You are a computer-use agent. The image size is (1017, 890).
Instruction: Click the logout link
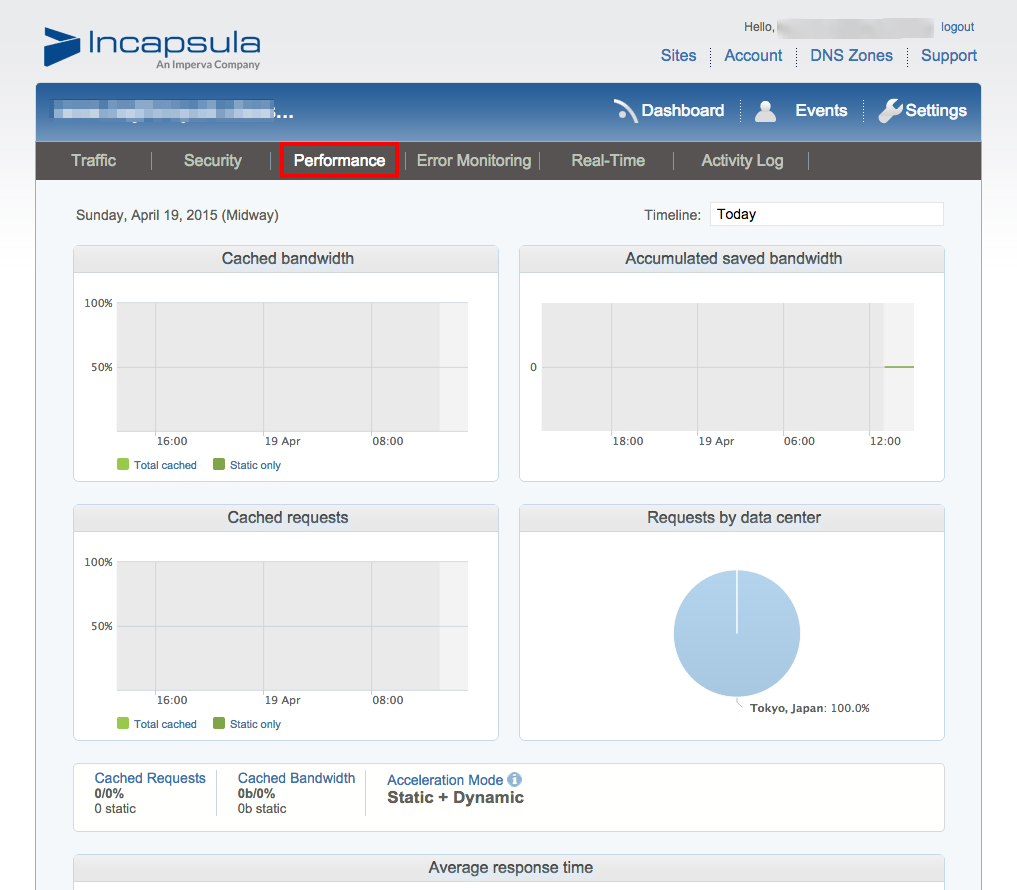point(957,27)
